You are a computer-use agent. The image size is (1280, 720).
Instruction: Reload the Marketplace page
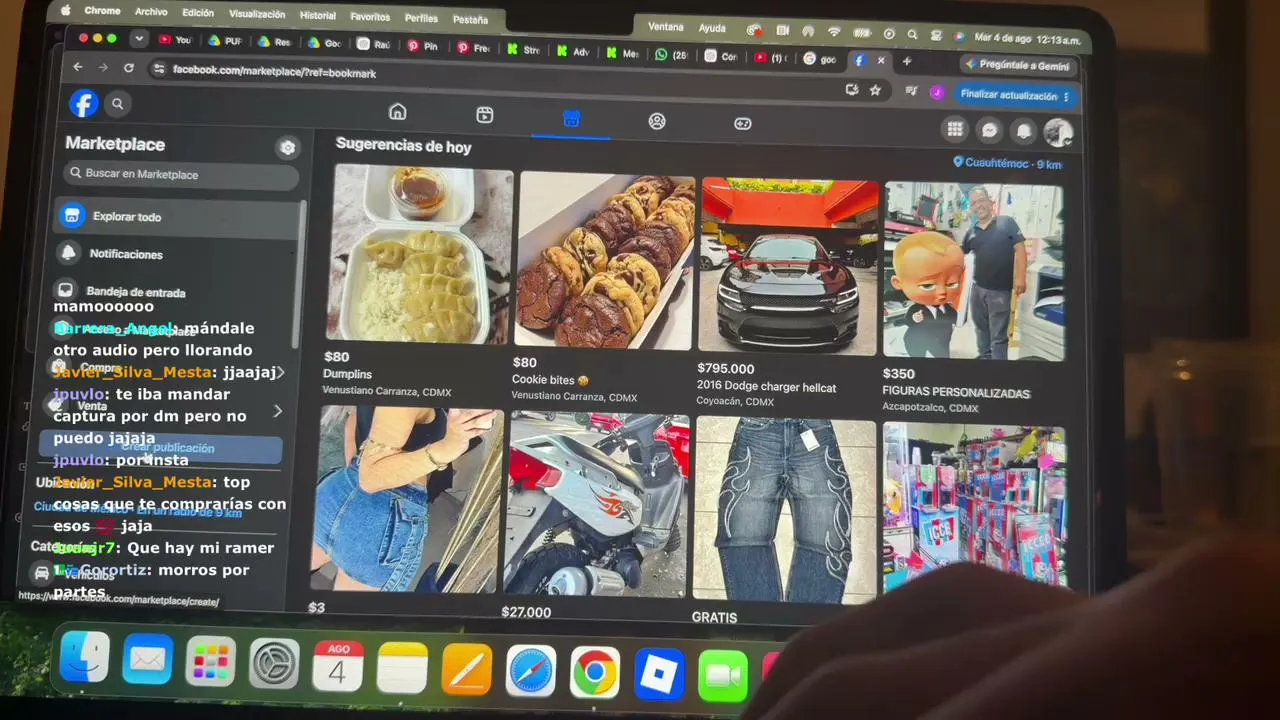128,68
